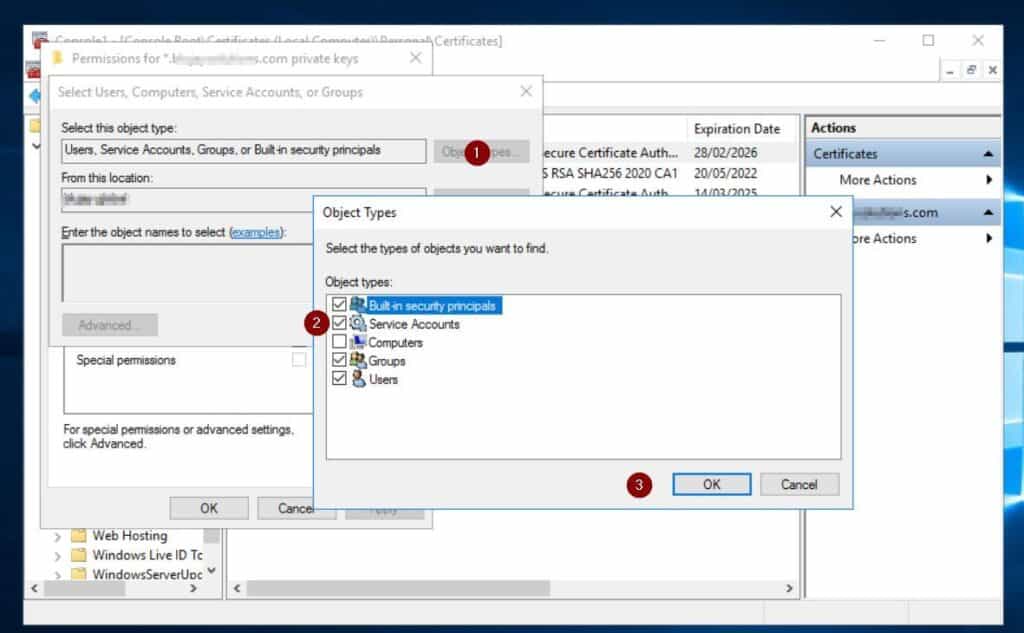Screen dimensions: 1024x633
Task: Click the object type field
Action: 244,150
